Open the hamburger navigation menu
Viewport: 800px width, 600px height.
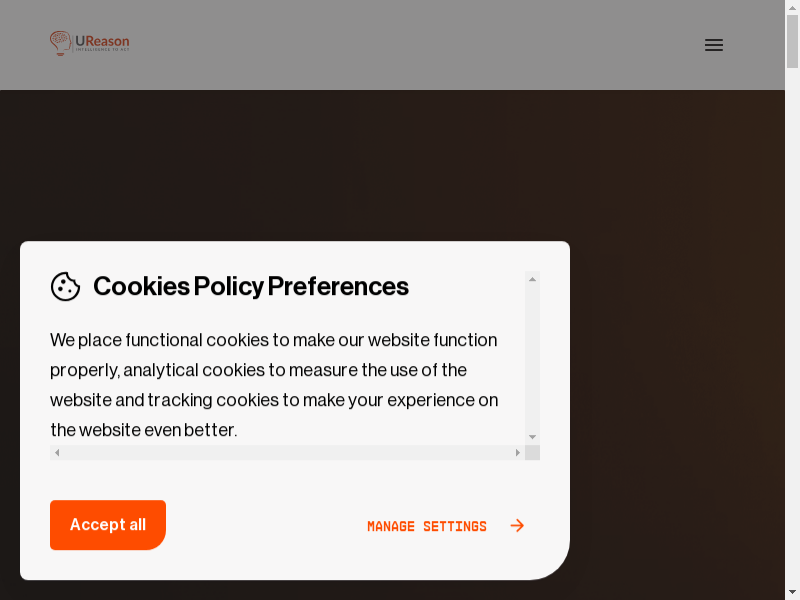(x=714, y=45)
